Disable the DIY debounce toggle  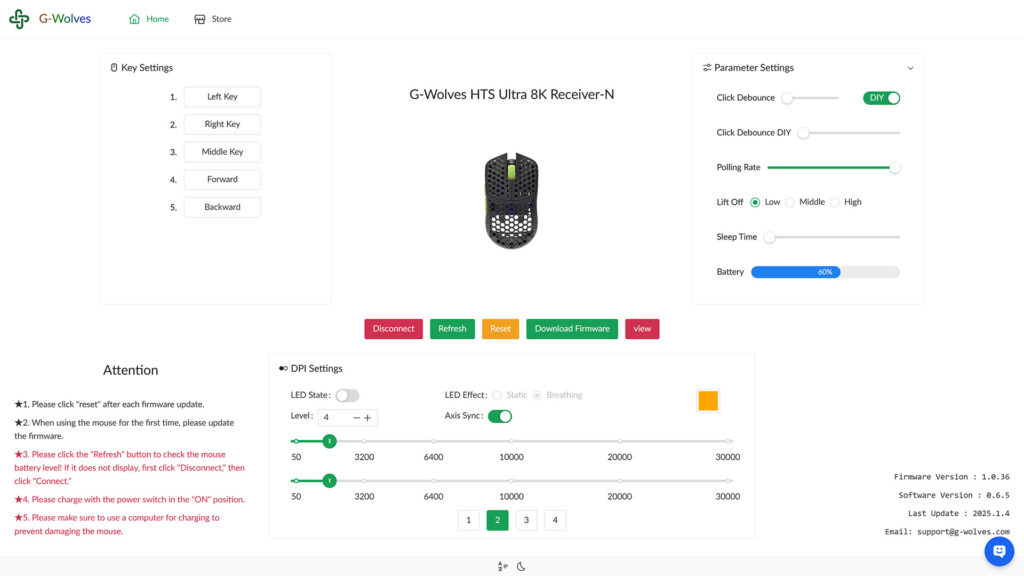(x=882, y=98)
